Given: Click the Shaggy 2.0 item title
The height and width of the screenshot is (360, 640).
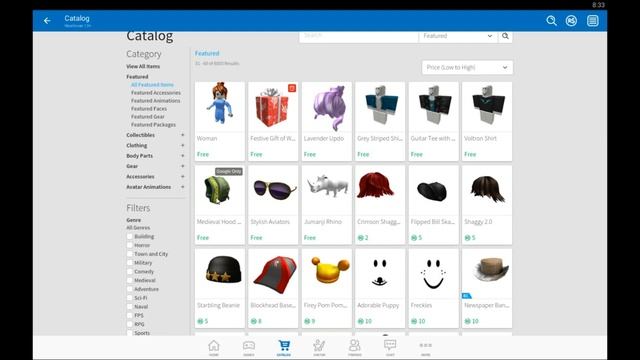Looking at the screenshot, I should (478, 222).
